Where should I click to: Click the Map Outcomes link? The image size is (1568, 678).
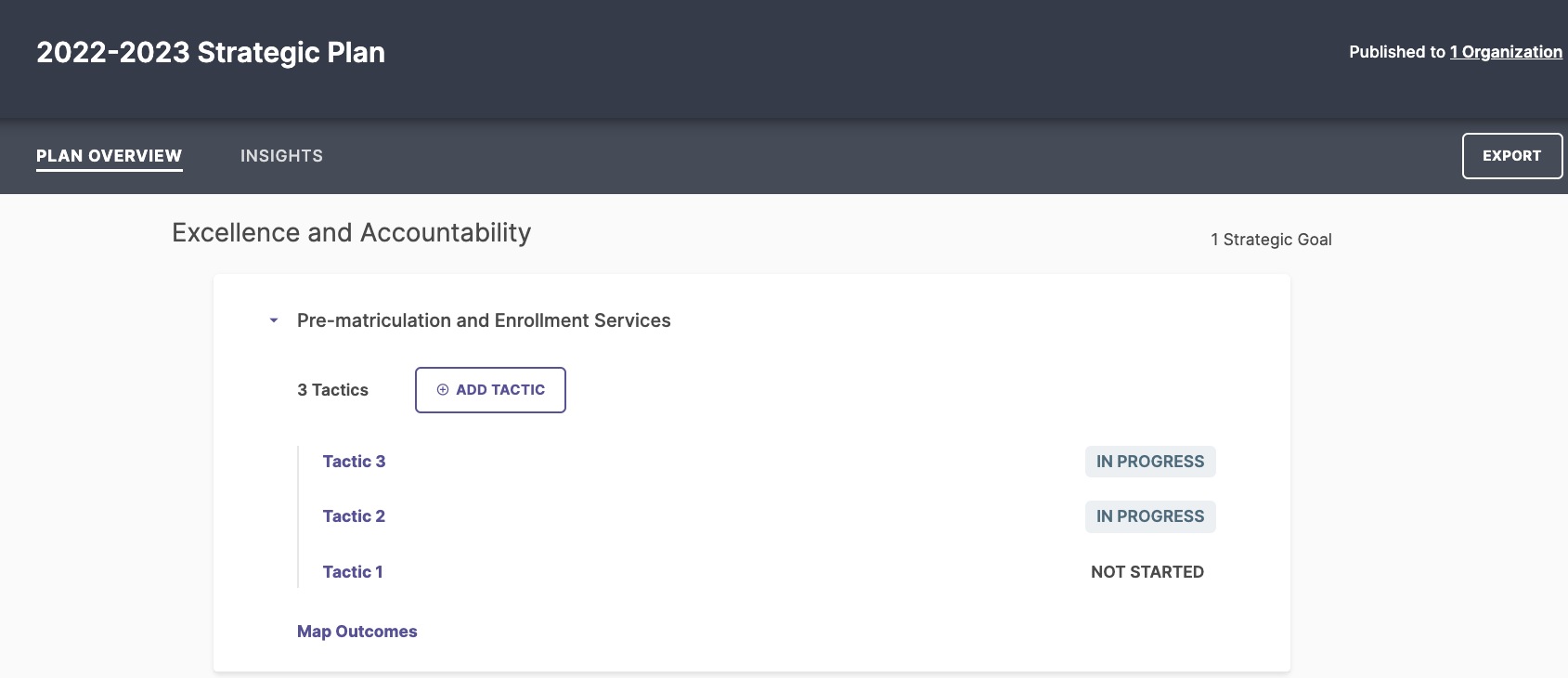pyautogui.click(x=357, y=632)
